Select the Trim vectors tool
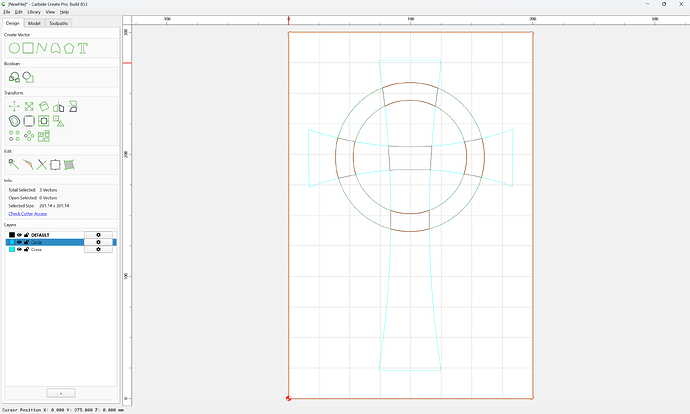Viewport: 690px width, 414px height. [41, 165]
